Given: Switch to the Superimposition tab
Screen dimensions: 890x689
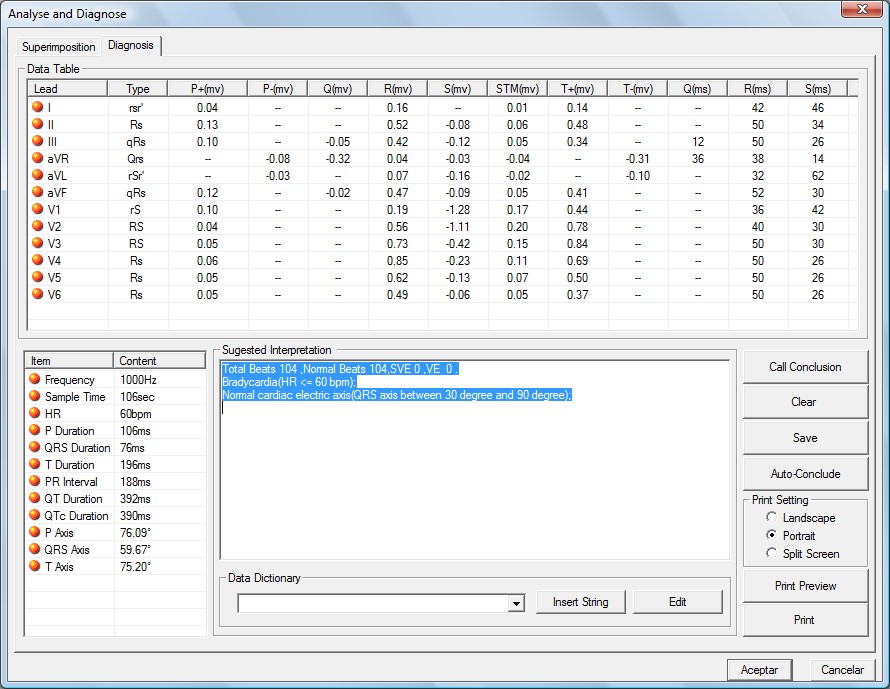Looking at the screenshot, I should pyautogui.click(x=59, y=47).
